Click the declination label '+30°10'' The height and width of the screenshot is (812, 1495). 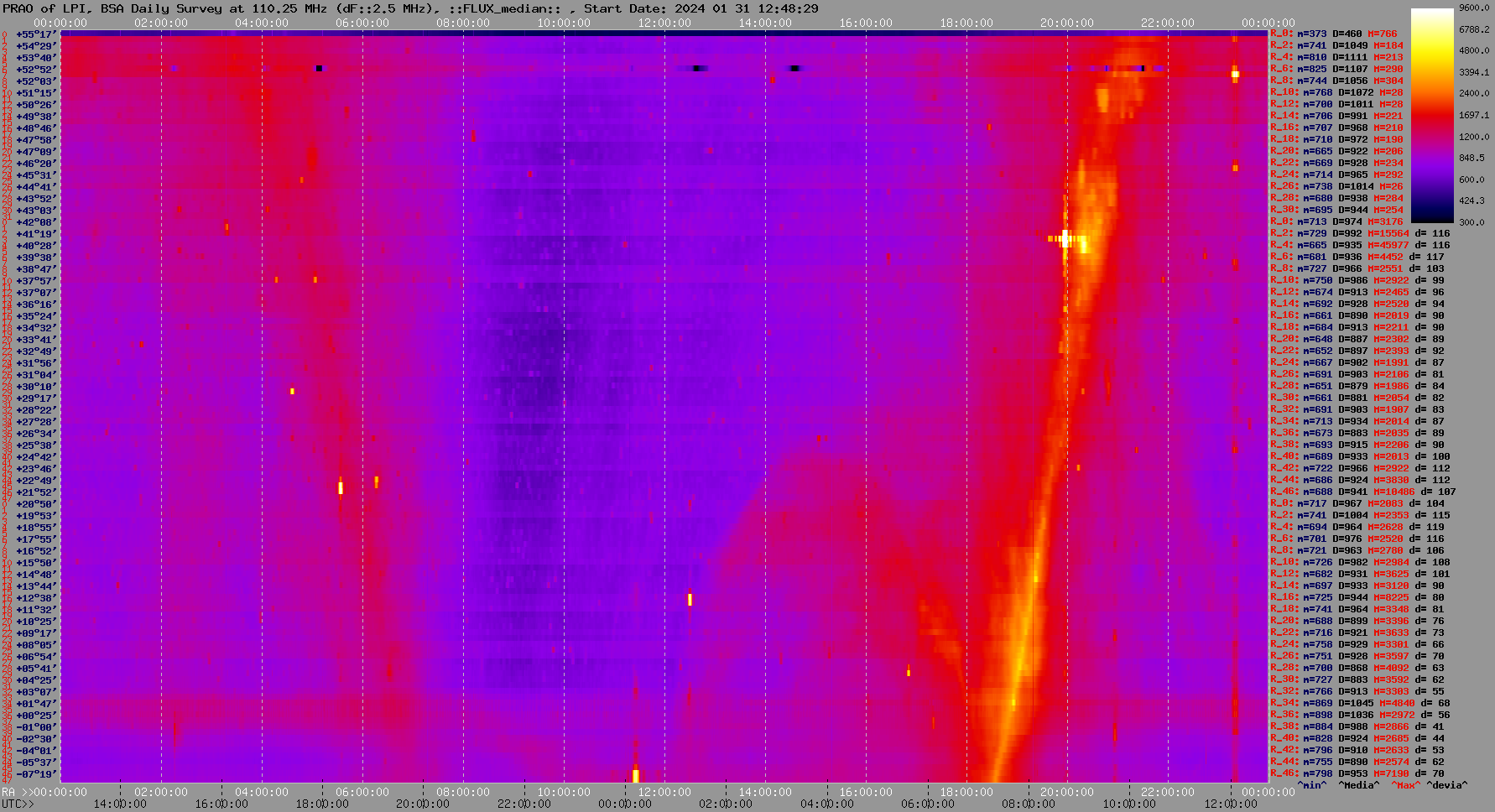tap(35, 387)
